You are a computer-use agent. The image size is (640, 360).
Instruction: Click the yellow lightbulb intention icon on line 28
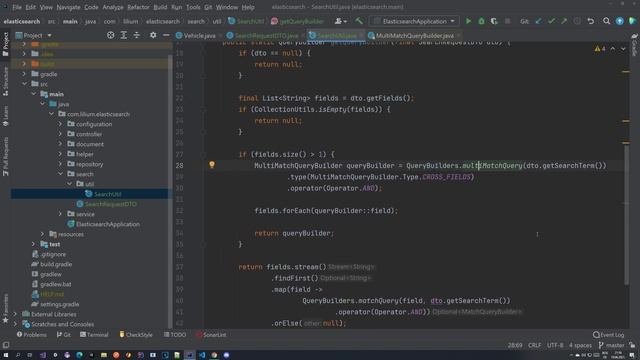tap(212, 164)
